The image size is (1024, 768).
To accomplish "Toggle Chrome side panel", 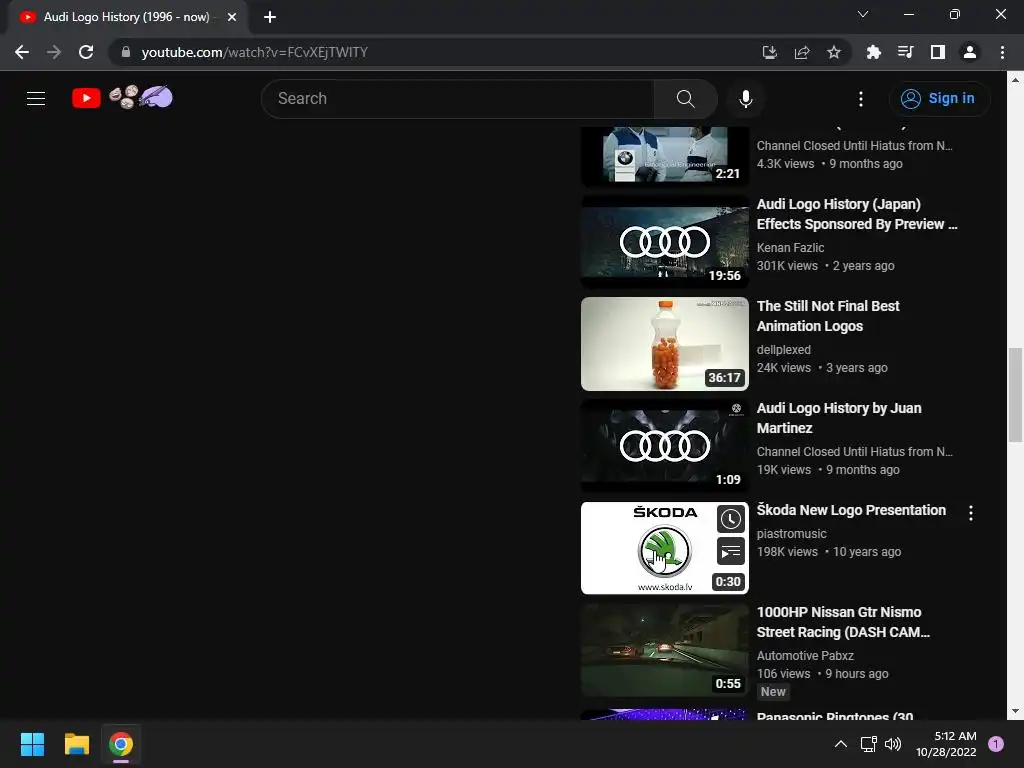I will pos(938,52).
